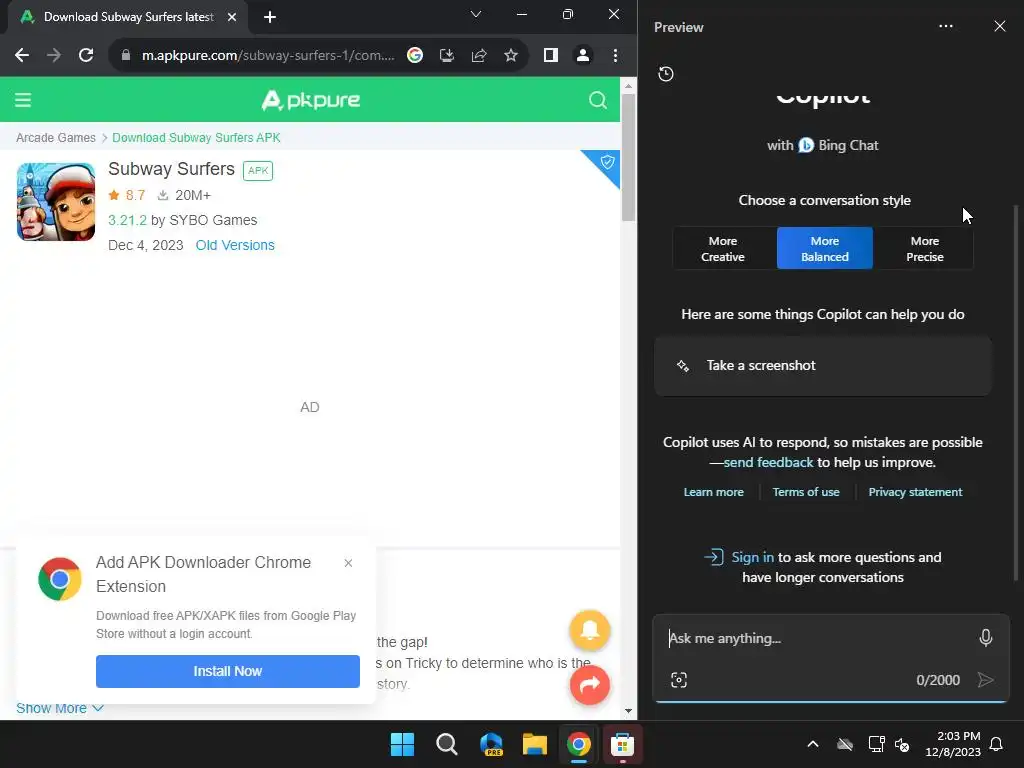The width and height of the screenshot is (1024, 768).
Task: Click the blue security shield badge
Action: (x=607, y=162)
